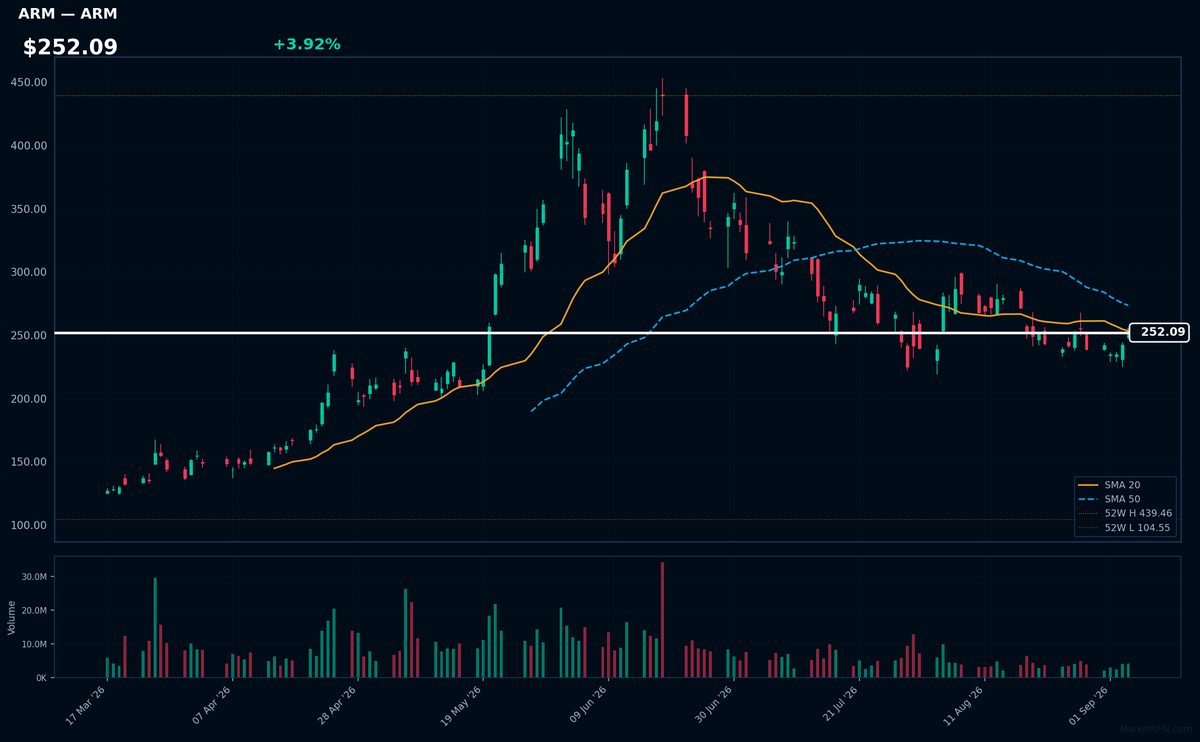Viewport: 1200px width, 742px height.
Task: Click the 07 Apr '26 date label
Action: click(210, 706)
